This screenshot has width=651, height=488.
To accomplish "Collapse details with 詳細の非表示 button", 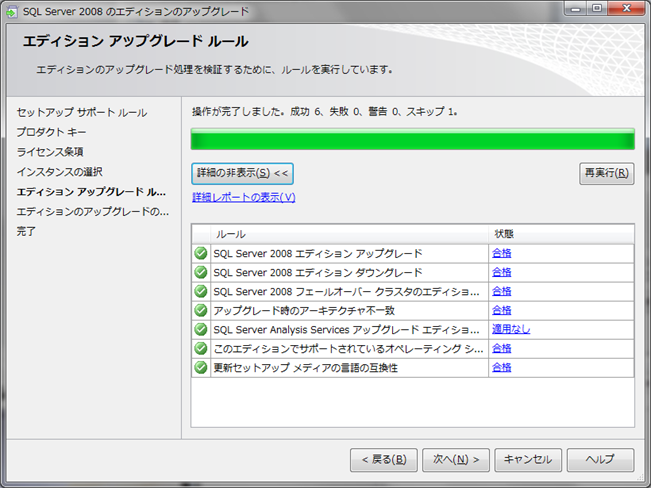I will (242, 173).
